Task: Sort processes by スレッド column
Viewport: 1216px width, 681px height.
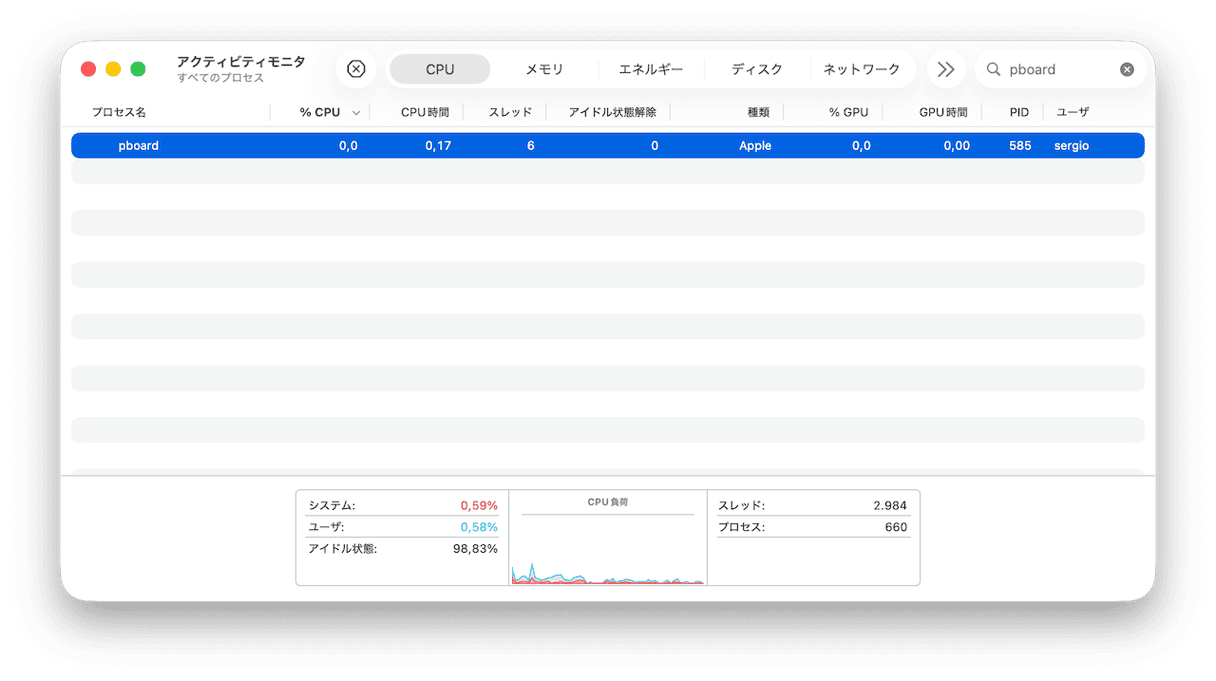Action: tap(510, 112)
